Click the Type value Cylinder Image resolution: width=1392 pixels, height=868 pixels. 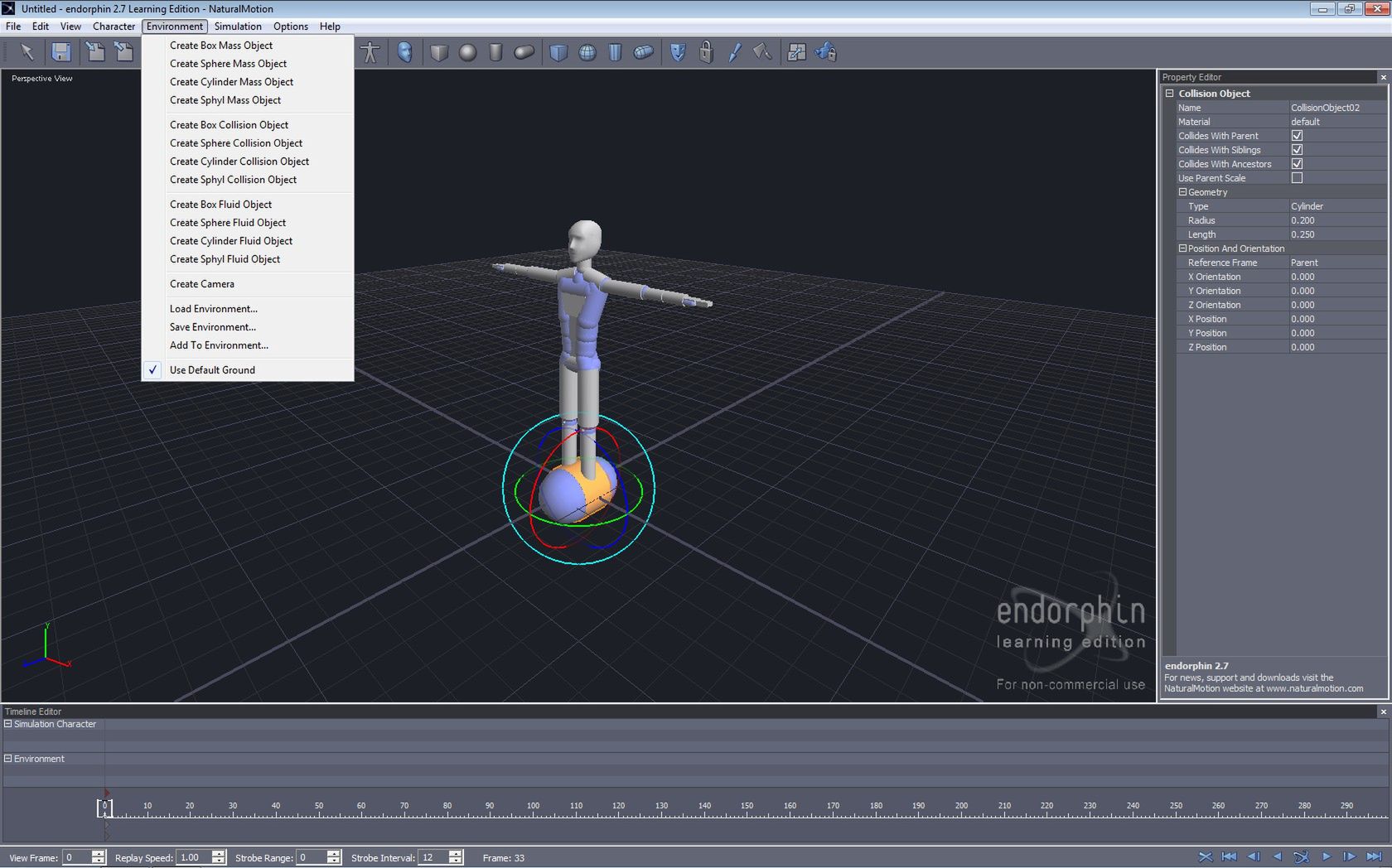[x=1337, y=206]
